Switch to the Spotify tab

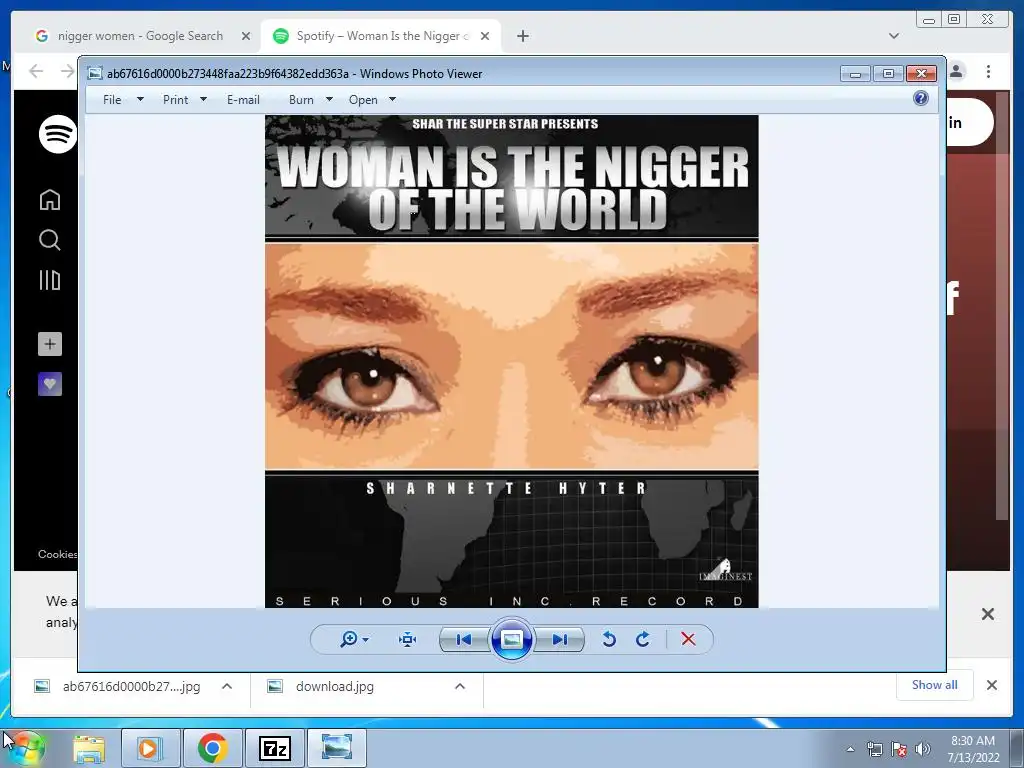(x=381, y=36)
